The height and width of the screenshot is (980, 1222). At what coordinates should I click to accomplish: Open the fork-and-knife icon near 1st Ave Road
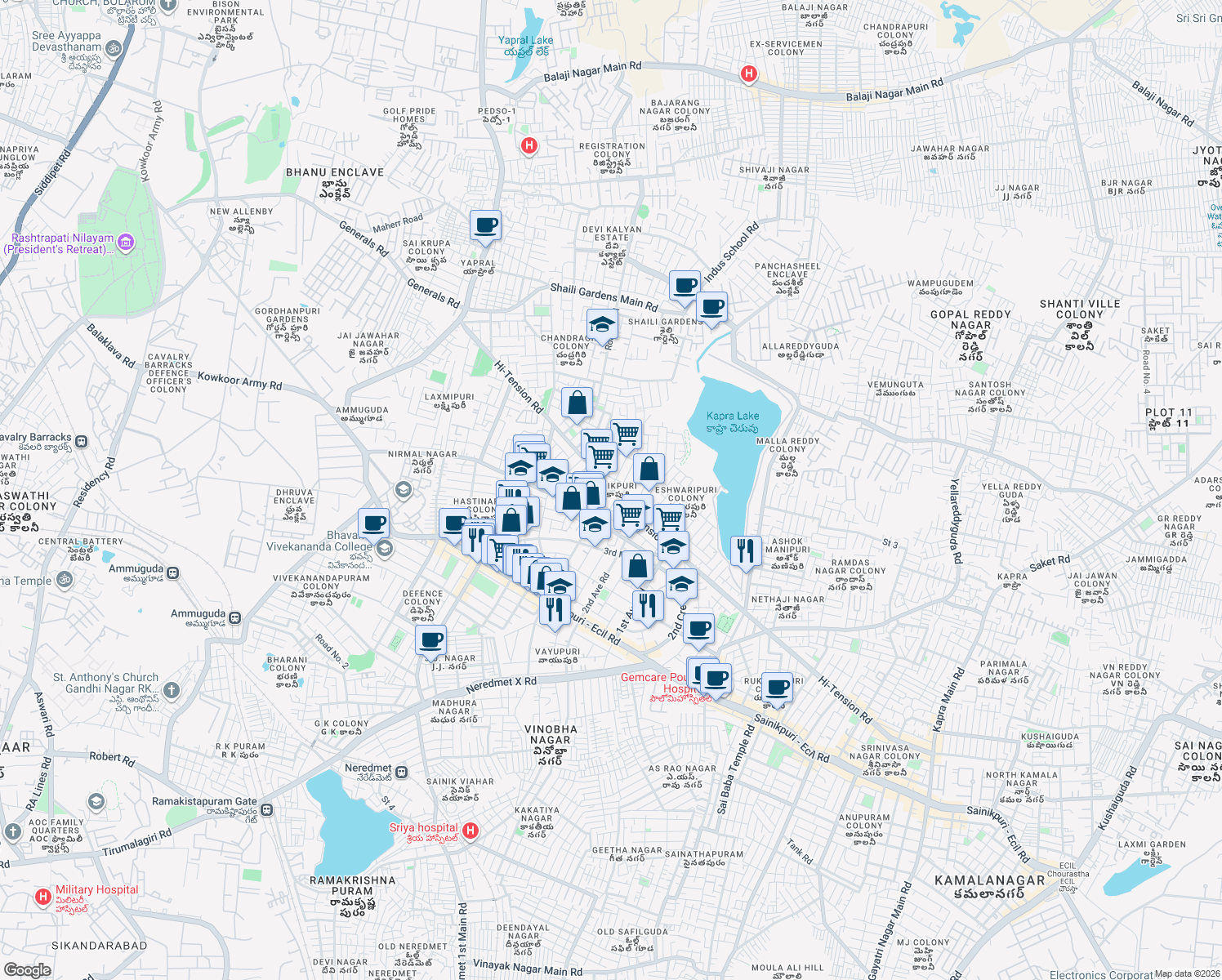click(x=648, y=603)
